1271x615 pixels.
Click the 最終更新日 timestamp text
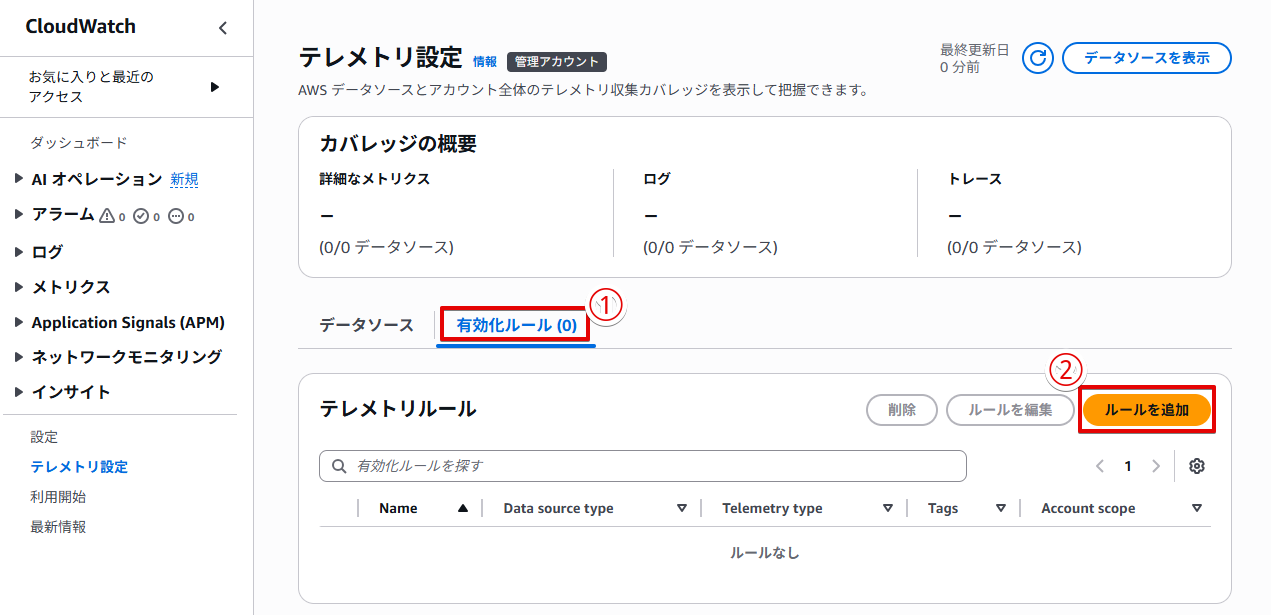pyautogui.click(x=975, y=49)
